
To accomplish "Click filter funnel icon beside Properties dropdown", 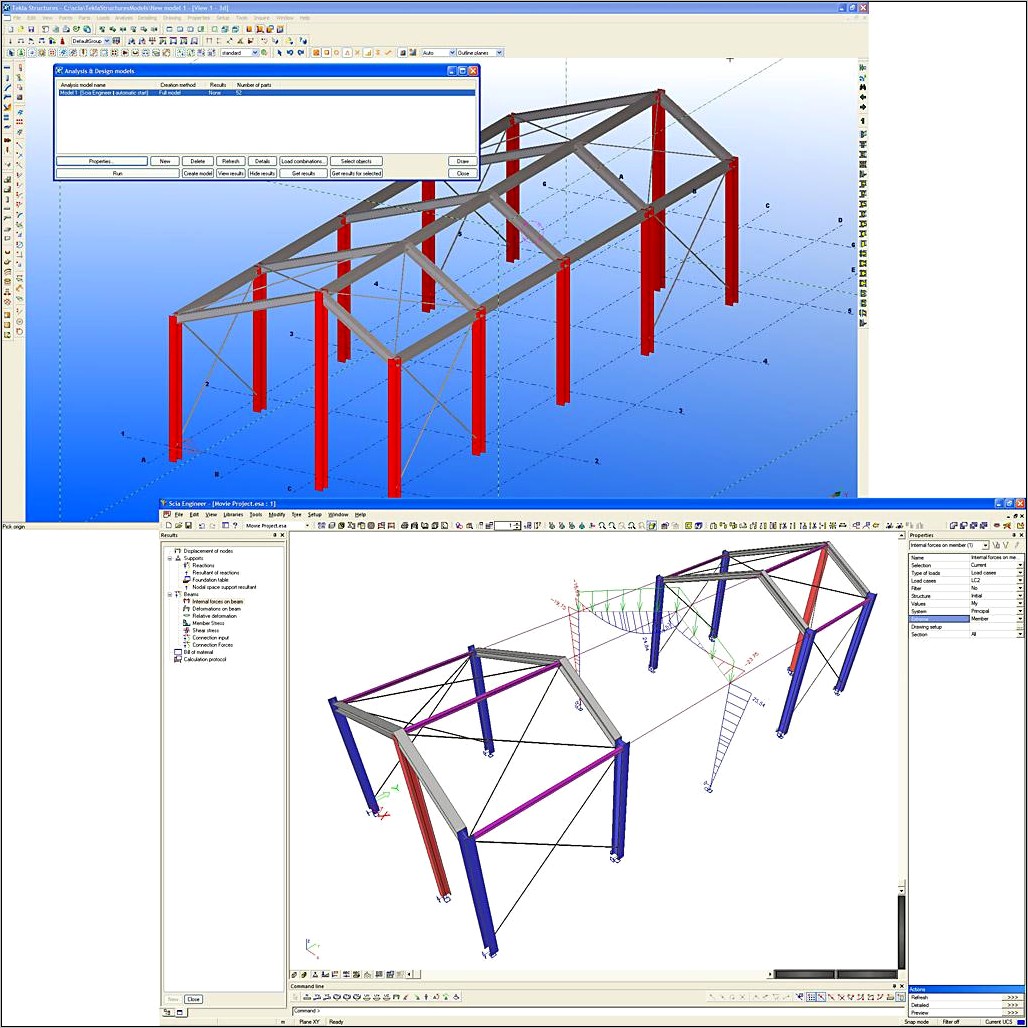I will (x=1006, y=545).
